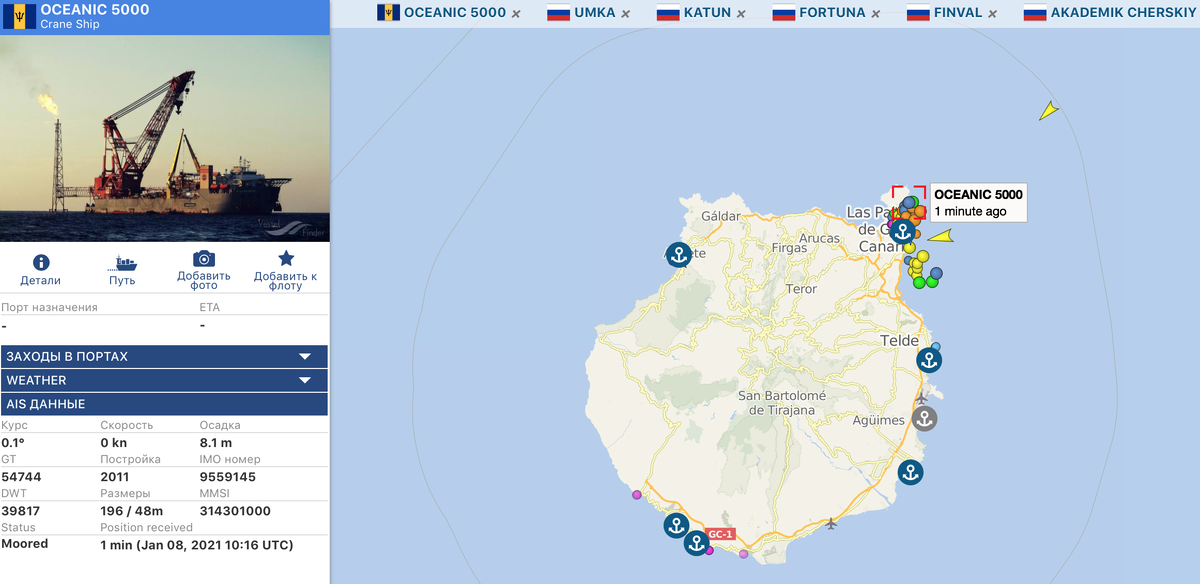Click the Teror town label on map
The image size is (1200, 584).
pos(802,288)
